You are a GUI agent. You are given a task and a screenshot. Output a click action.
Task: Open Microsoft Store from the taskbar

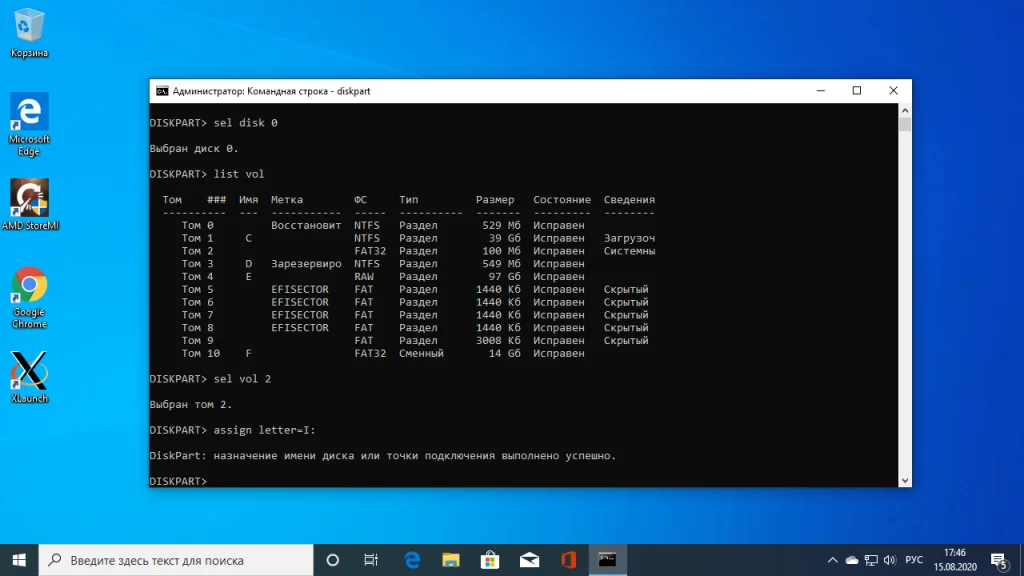pyautogui.click(x=490, y=560)
